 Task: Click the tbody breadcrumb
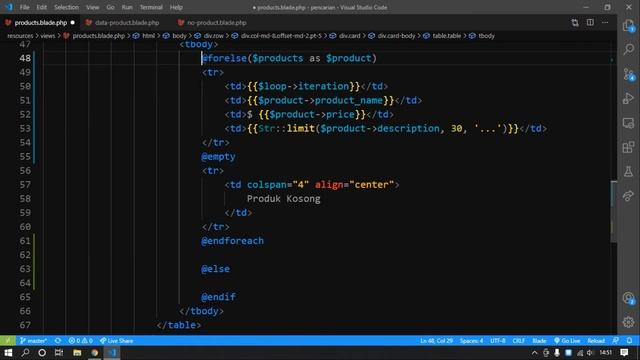tap(487, 36)
